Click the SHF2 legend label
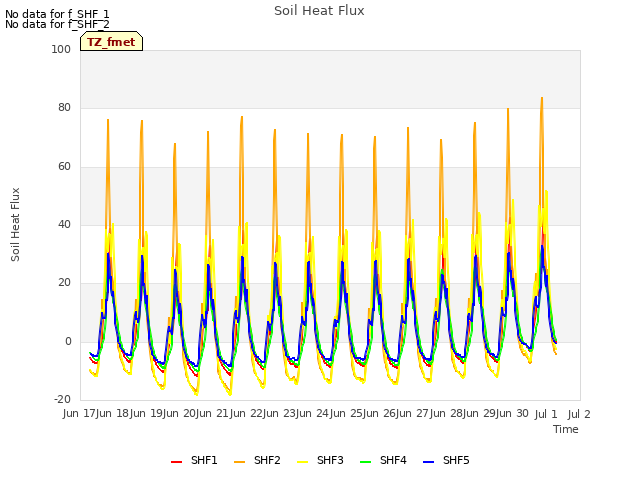This screenshot has height=480, width=640. coord(267,460)
